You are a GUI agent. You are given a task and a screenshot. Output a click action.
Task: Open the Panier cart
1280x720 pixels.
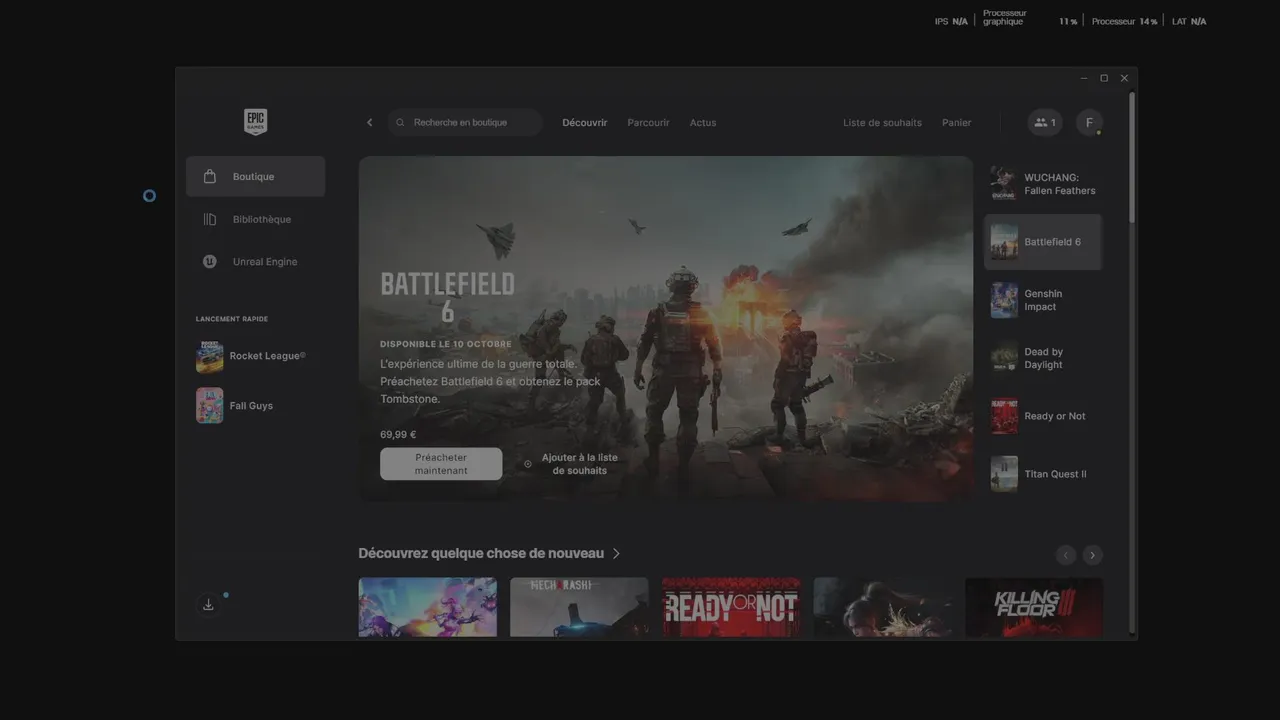coord(956,123)
